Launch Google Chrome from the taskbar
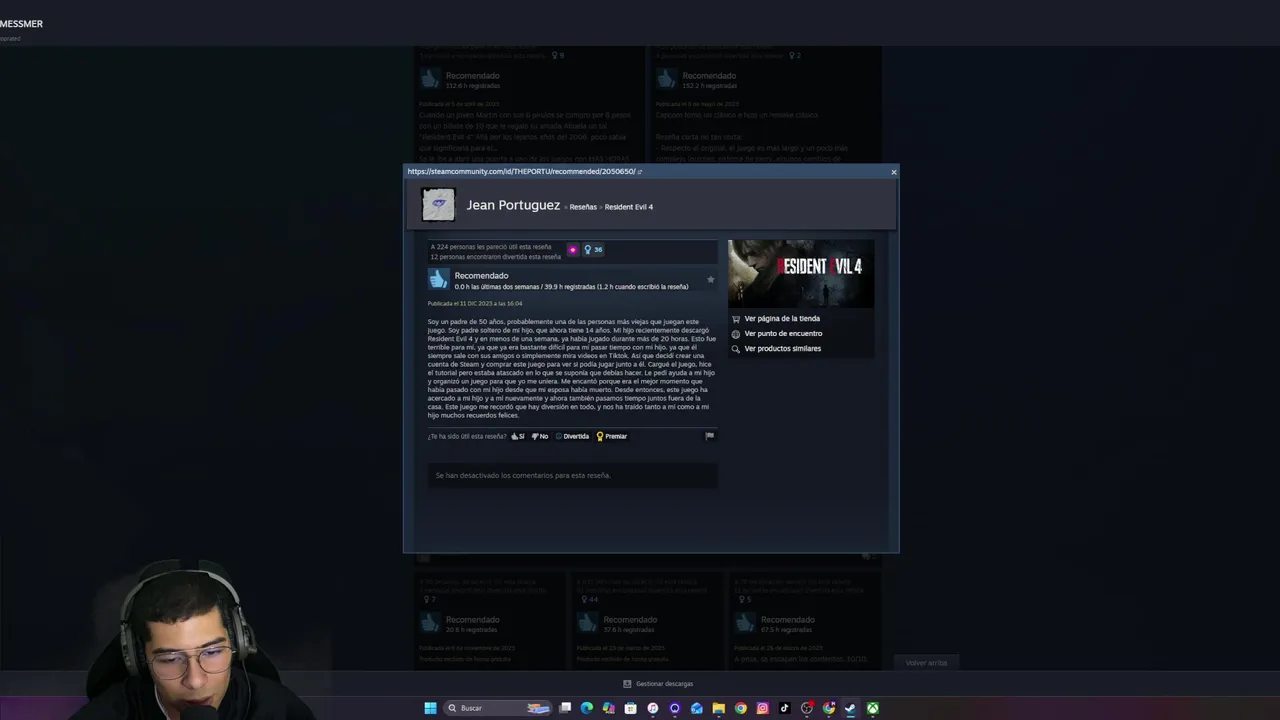 click(741, 708)
